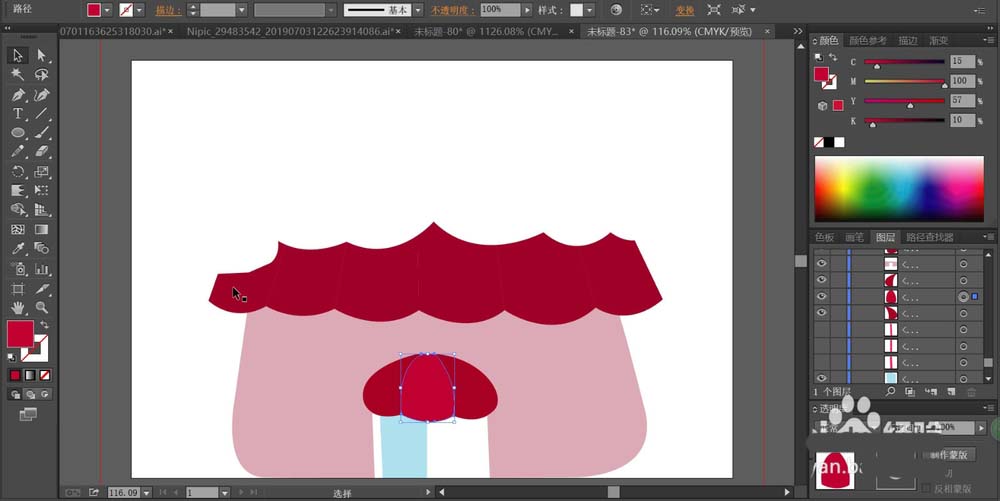Viewport: 1000px width, 501px height.
Task: Open the Recolor Artwork wheel icon
Action: click(615, 10)
